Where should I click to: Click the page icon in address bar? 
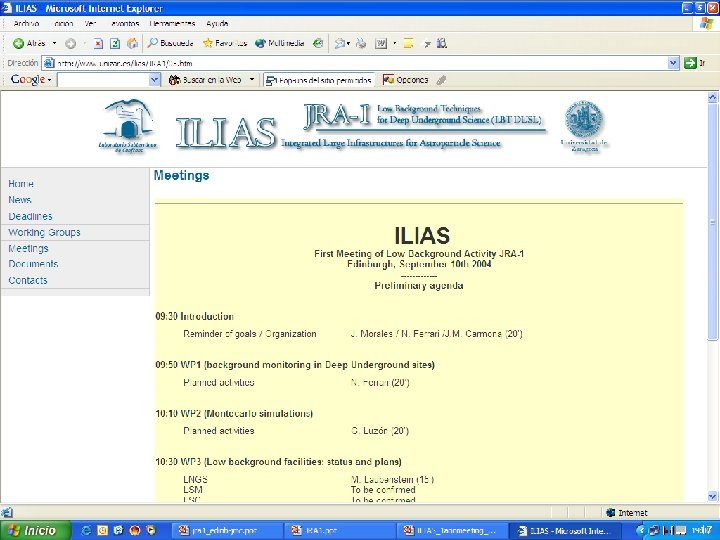click(49, 63)
